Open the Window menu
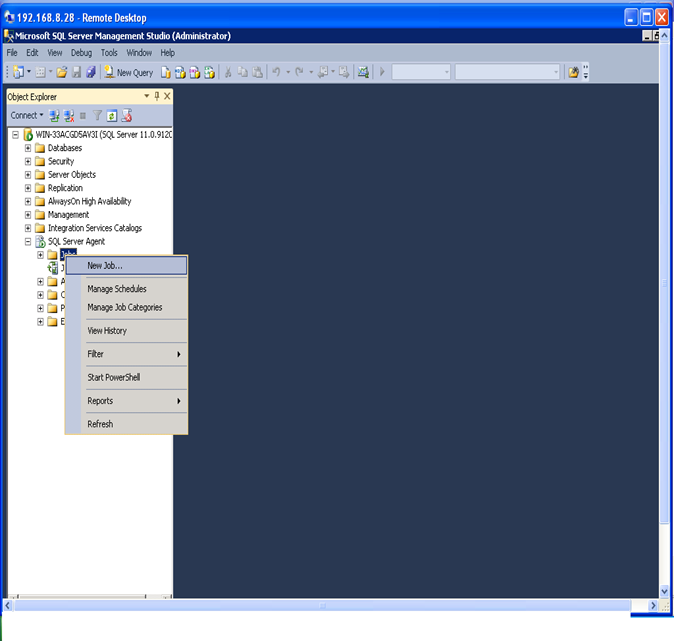 click(x=139, y=53)
